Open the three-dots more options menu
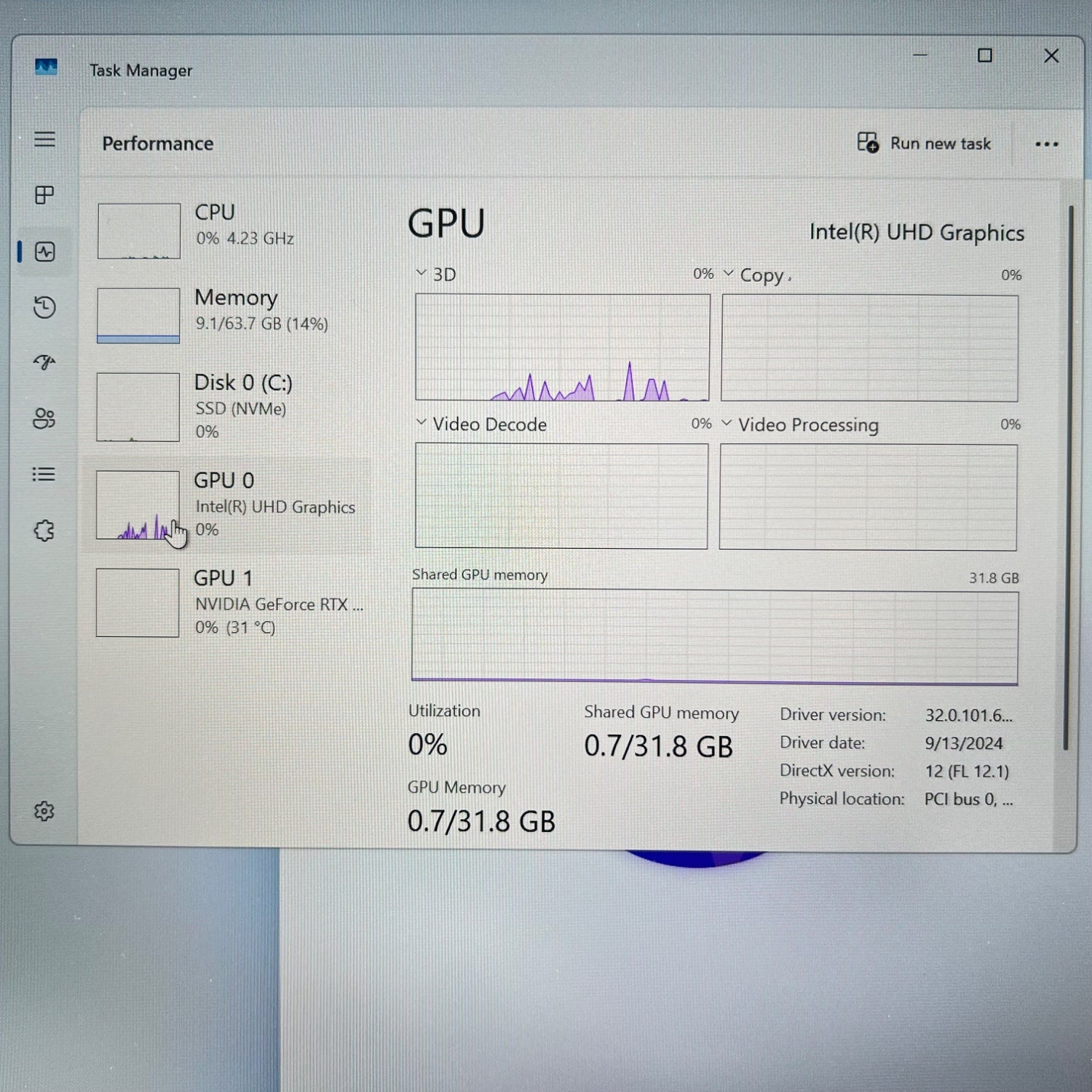The image size is (1092, 1092). 1047,144
